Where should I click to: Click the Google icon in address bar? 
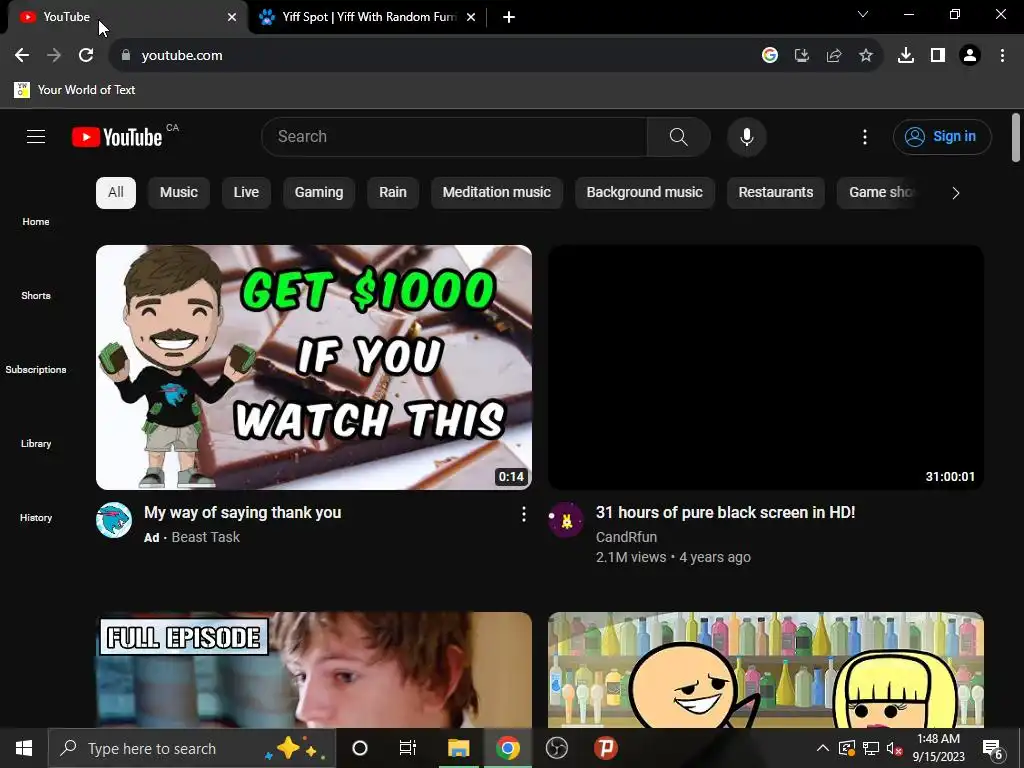pos(770,56)
